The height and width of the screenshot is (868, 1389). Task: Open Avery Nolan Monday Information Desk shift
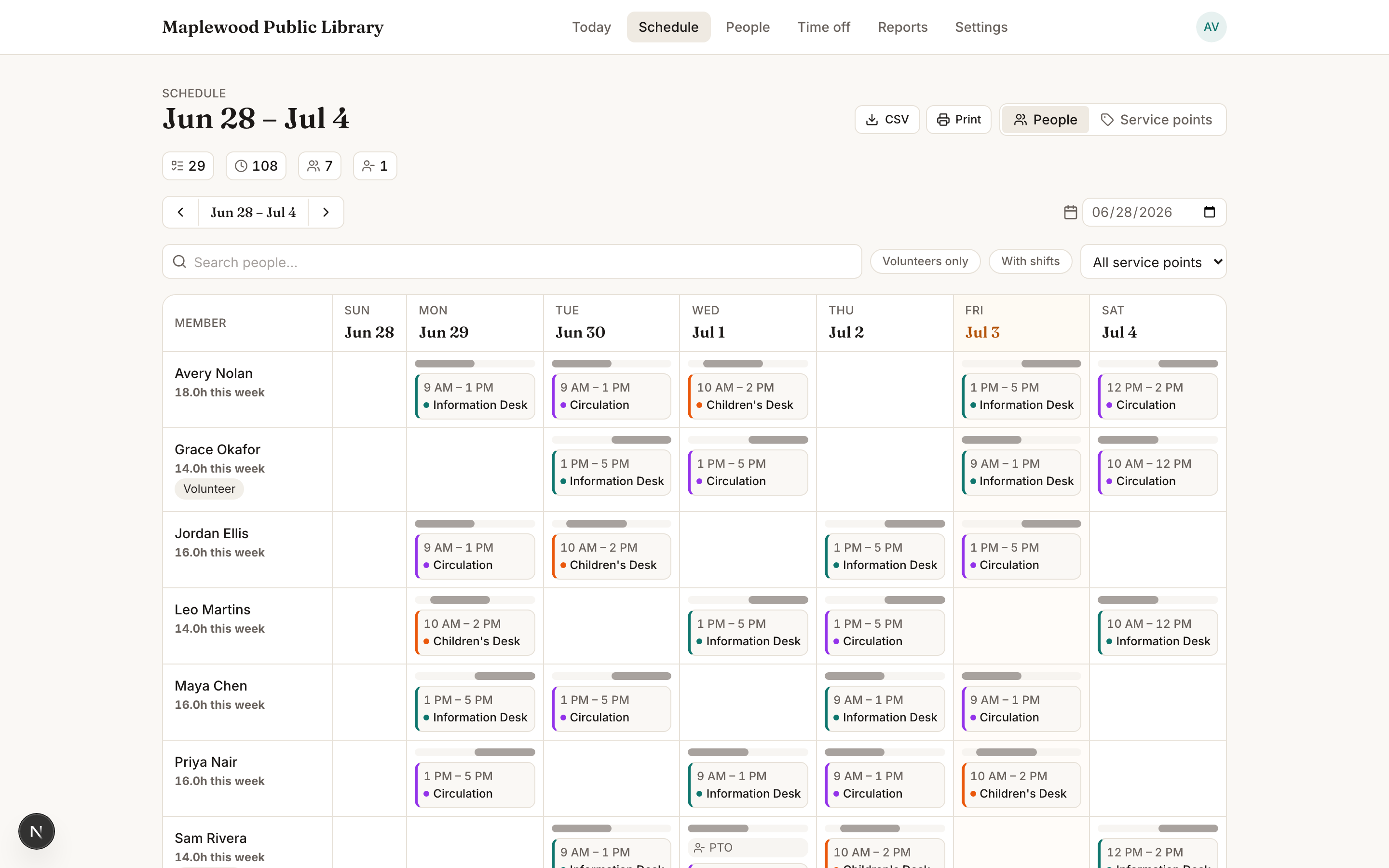(475, 396)
